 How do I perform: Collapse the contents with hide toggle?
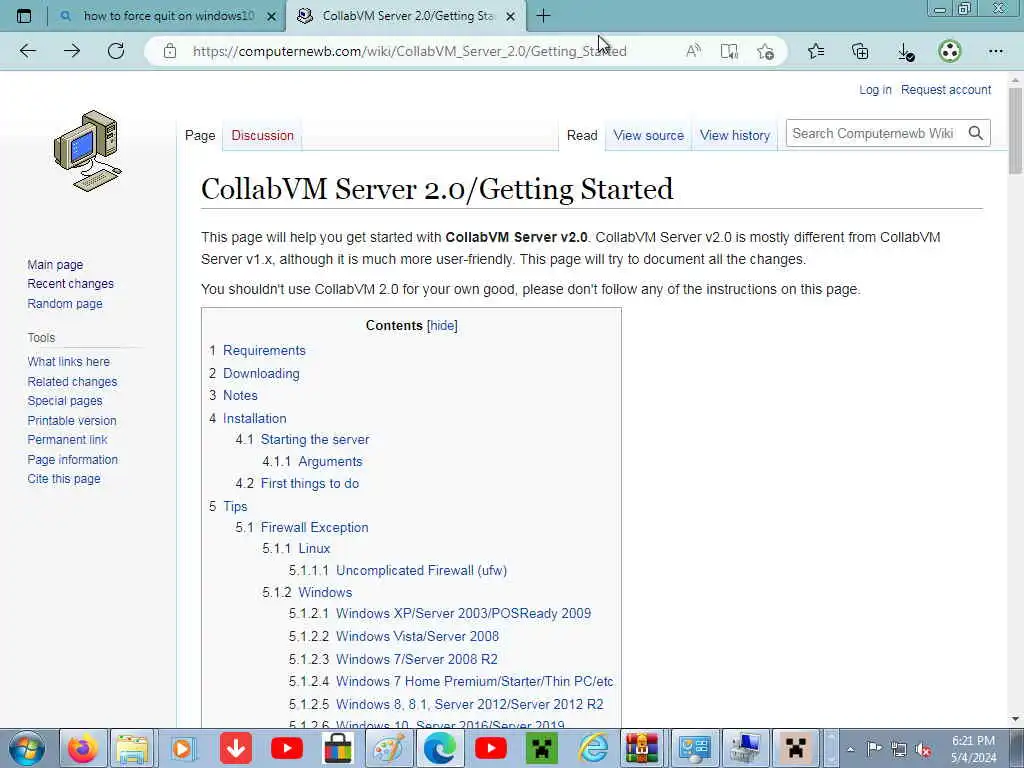tap(442, 325)
